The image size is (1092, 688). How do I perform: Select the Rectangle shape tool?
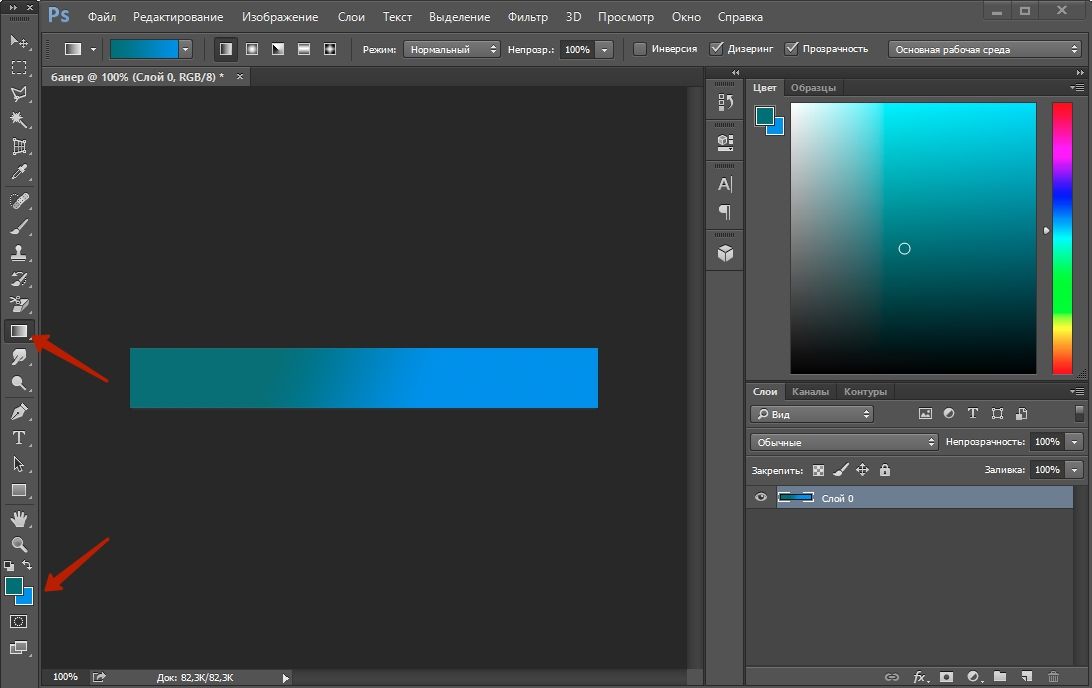(19, 490)
